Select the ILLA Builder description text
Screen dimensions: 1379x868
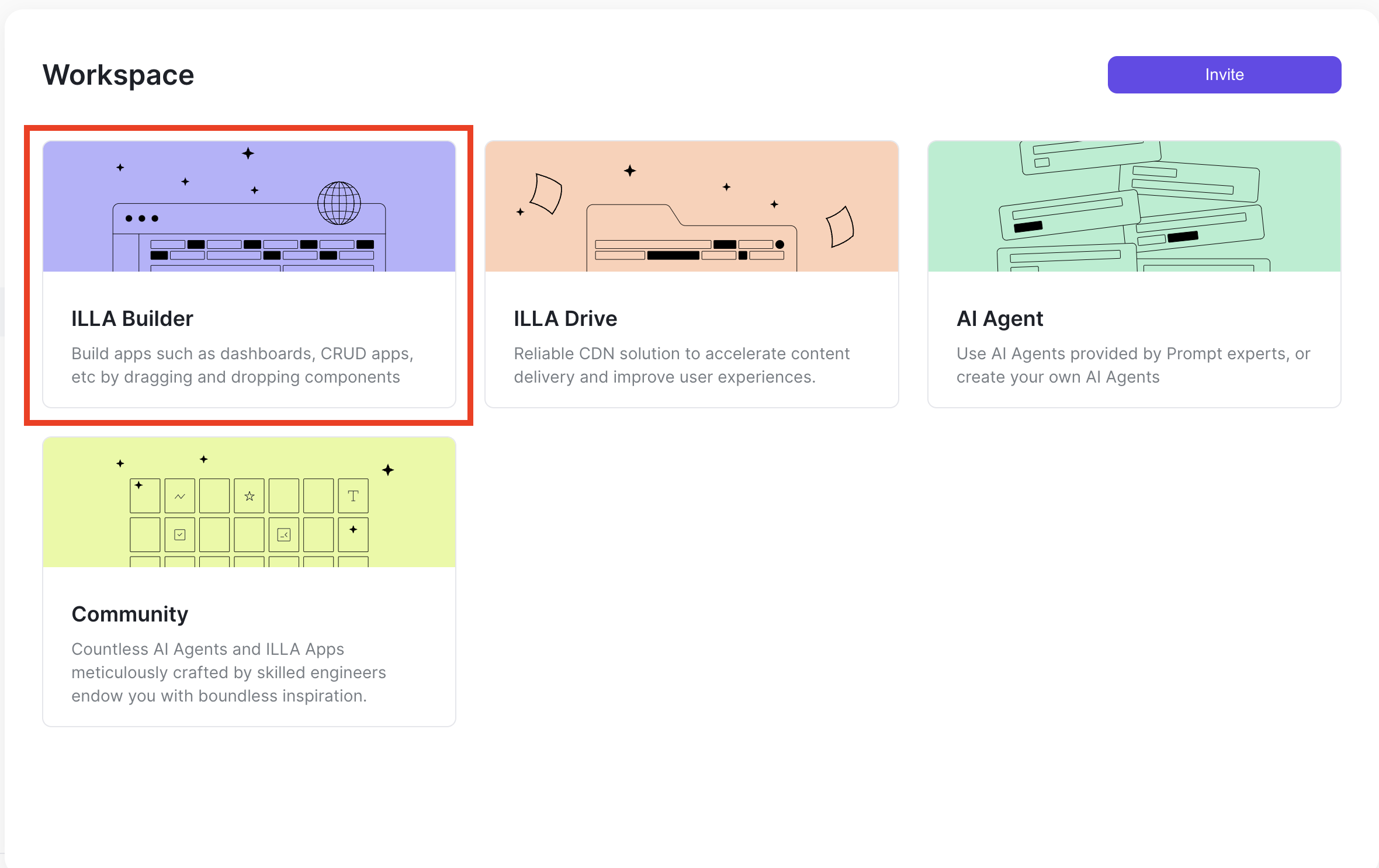[x=242, y=365]
